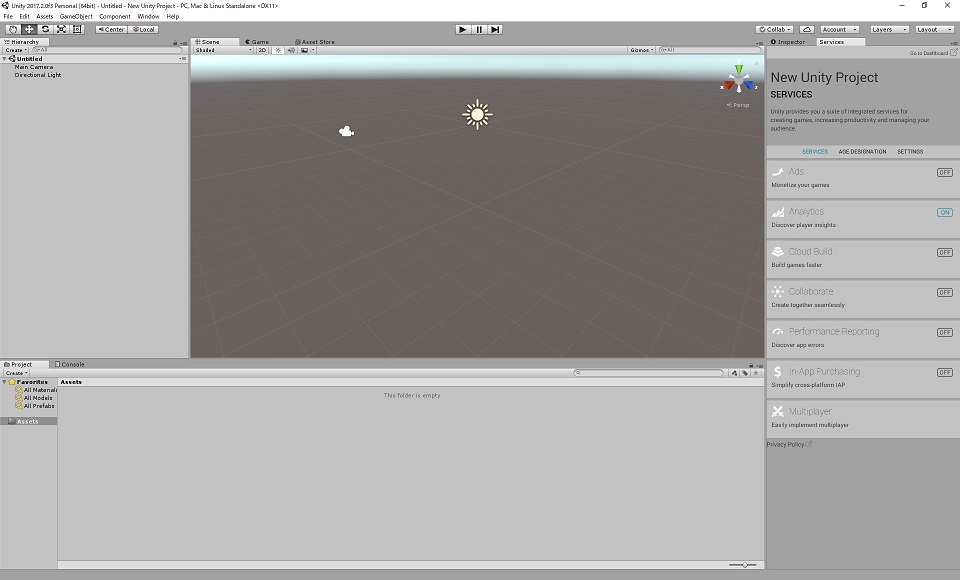
Task: Turn off the Analytics service toggle
Action: coord(945,213)
